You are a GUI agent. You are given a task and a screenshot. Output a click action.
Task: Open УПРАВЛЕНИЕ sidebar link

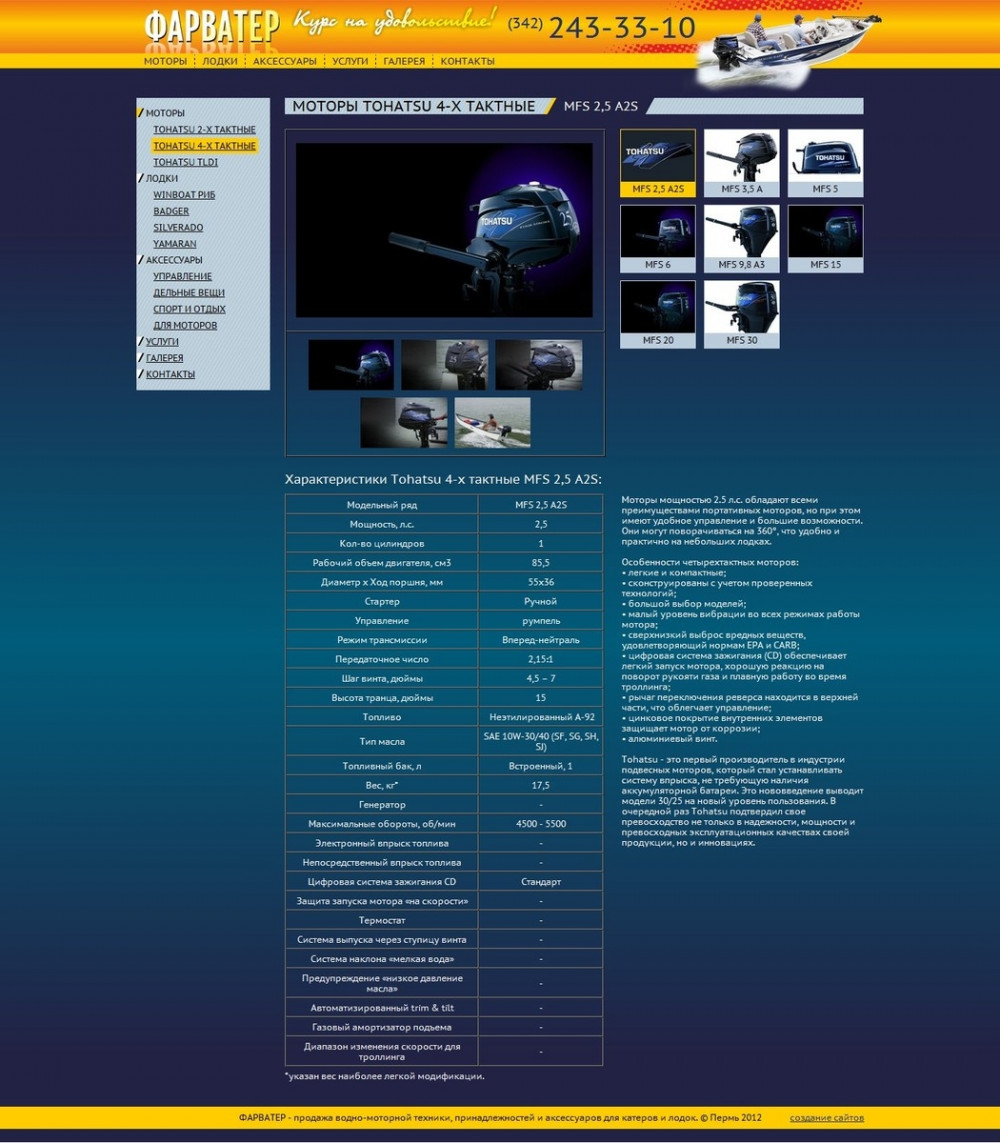pos(182,276)
